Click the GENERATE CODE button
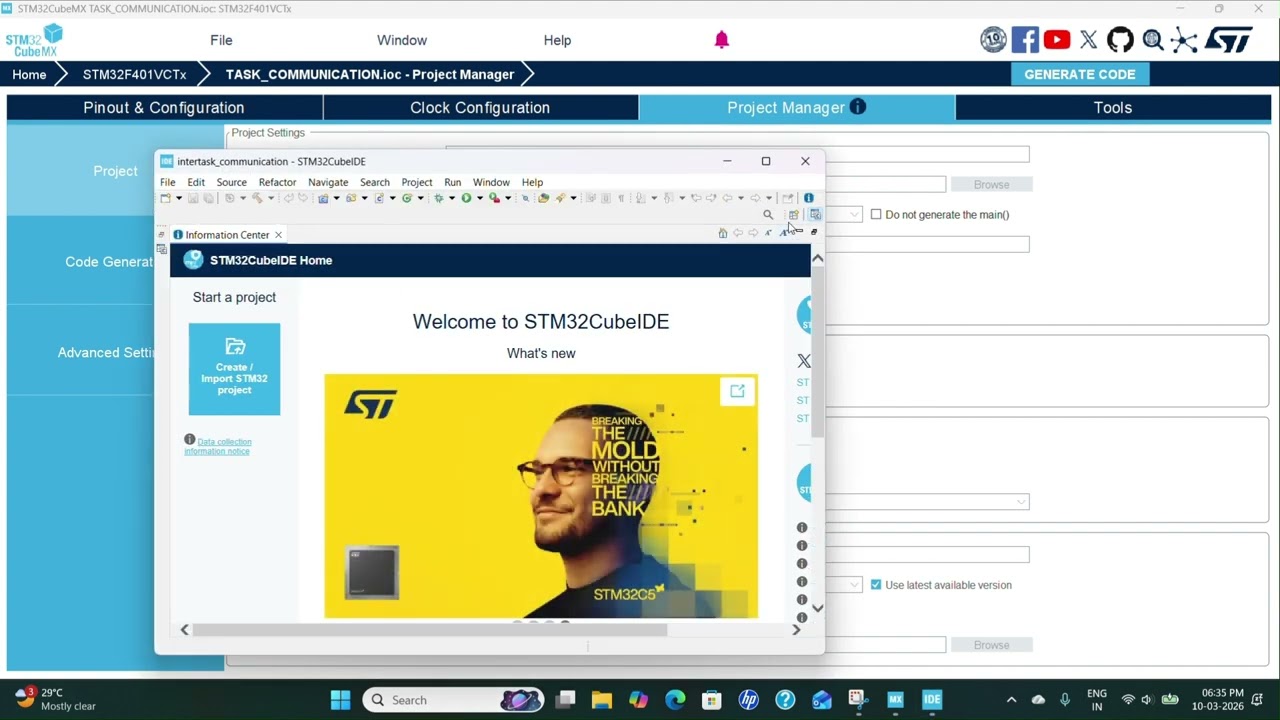This screenshot has width=1280, height=720. pyautogui.click(x=1080, y=74)
